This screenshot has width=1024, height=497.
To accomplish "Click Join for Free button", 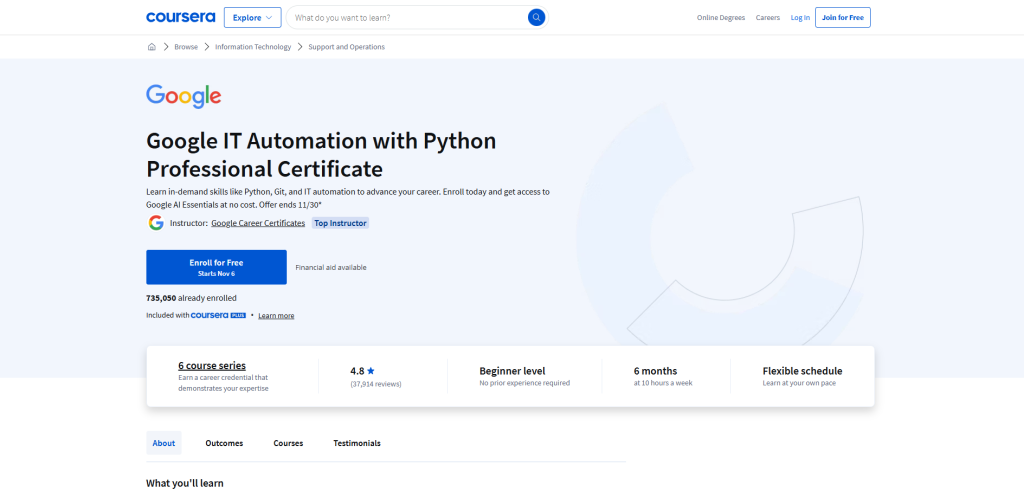I will [842, 18].
